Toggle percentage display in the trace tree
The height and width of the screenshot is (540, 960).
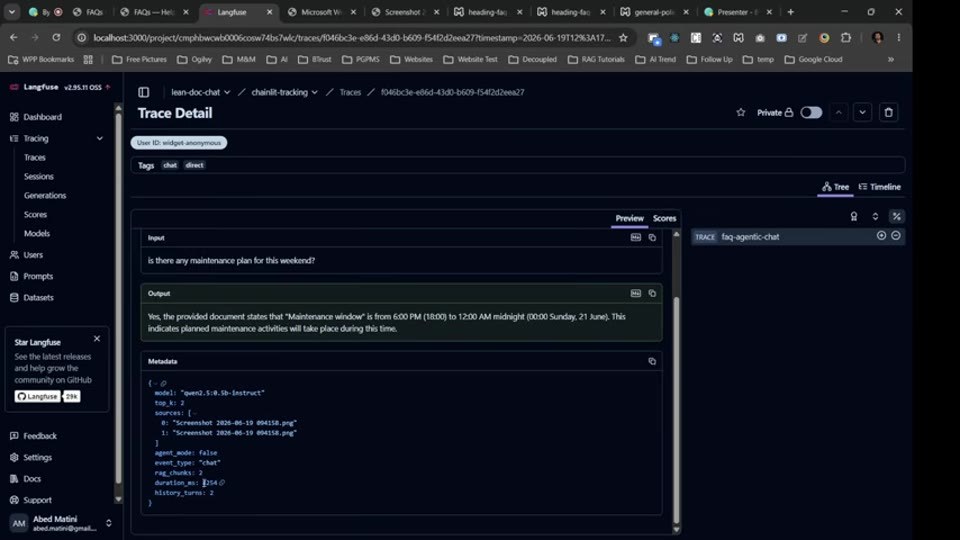pos(896,217)
